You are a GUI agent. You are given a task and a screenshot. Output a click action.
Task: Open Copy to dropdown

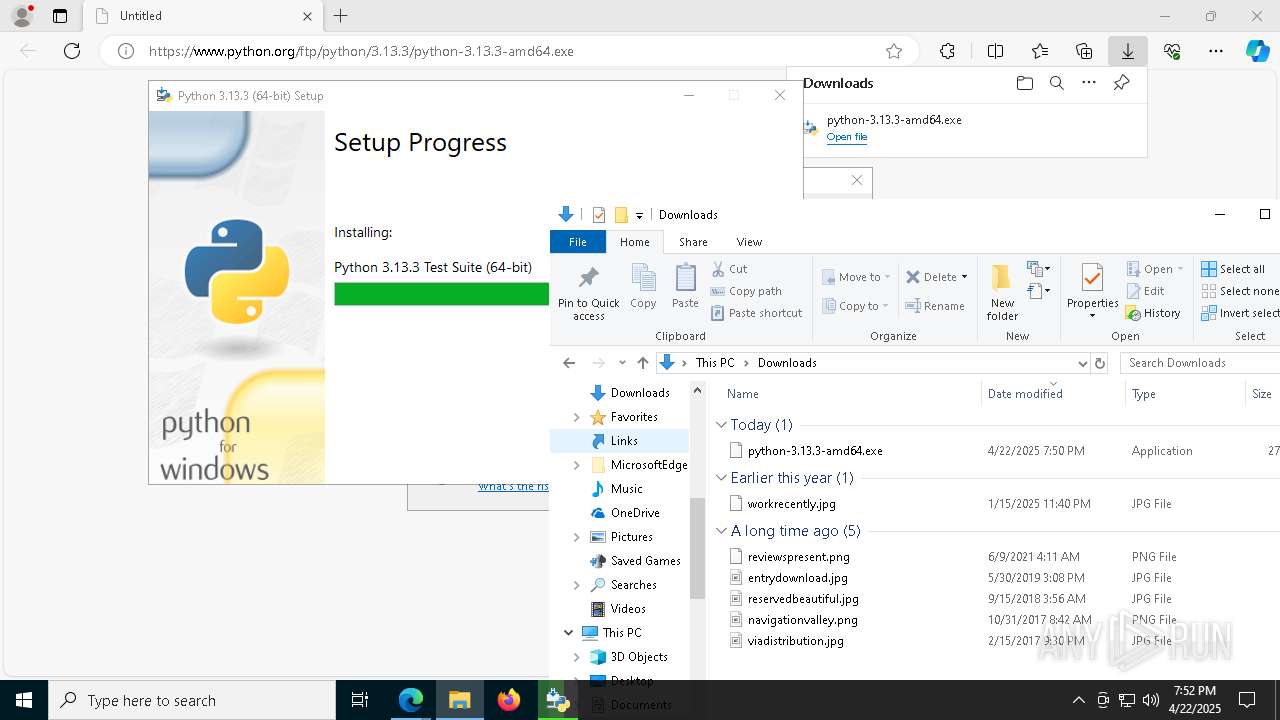pos(856,306)
